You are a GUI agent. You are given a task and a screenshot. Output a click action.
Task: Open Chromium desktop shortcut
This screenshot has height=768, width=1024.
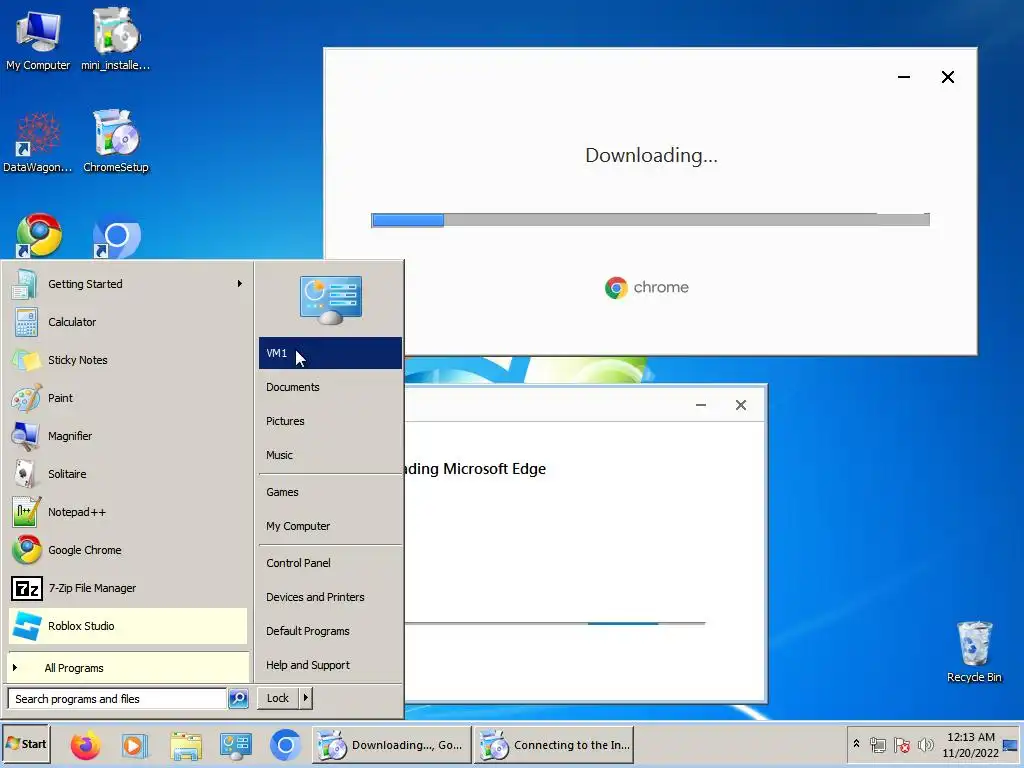pos(116,238)
